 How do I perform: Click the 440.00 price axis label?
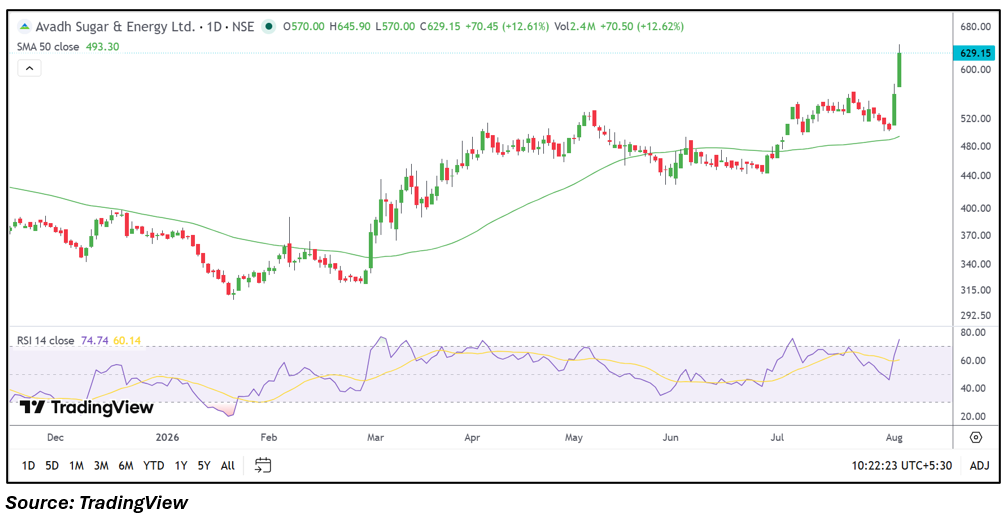coord(975,175)
